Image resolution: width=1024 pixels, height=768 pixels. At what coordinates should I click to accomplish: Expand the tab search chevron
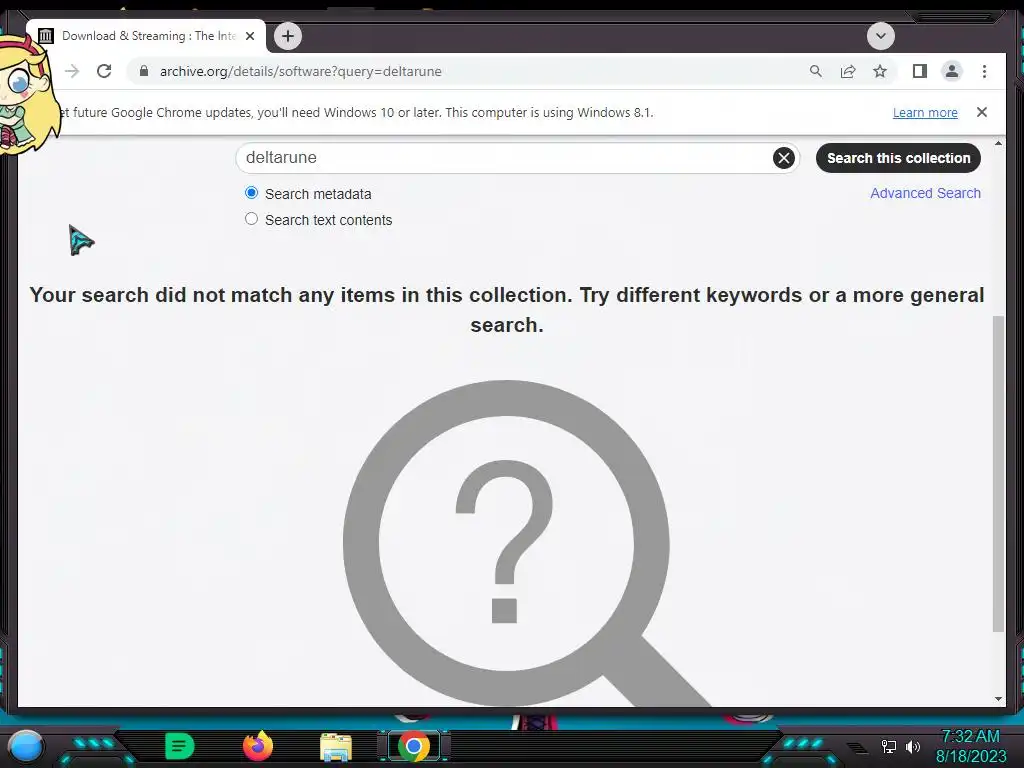881,36
